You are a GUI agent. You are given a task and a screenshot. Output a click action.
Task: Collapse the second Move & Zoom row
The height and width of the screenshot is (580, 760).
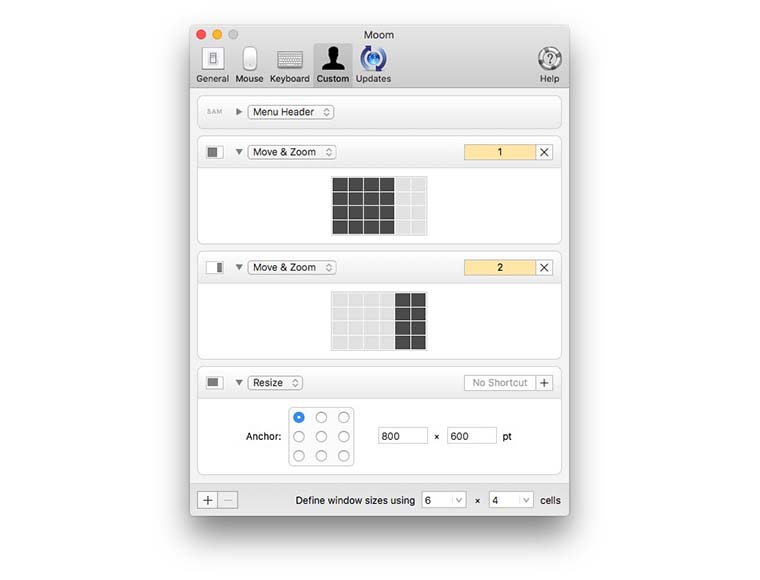(x=239, y=267)
